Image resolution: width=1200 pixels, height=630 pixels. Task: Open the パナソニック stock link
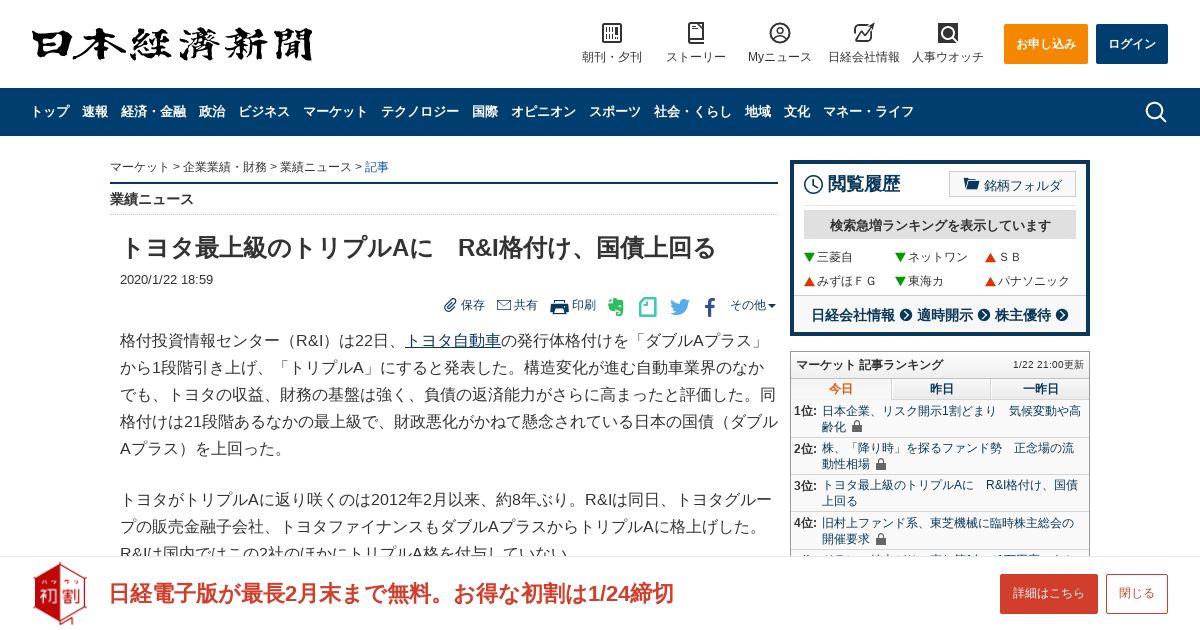coord(1034,281)
